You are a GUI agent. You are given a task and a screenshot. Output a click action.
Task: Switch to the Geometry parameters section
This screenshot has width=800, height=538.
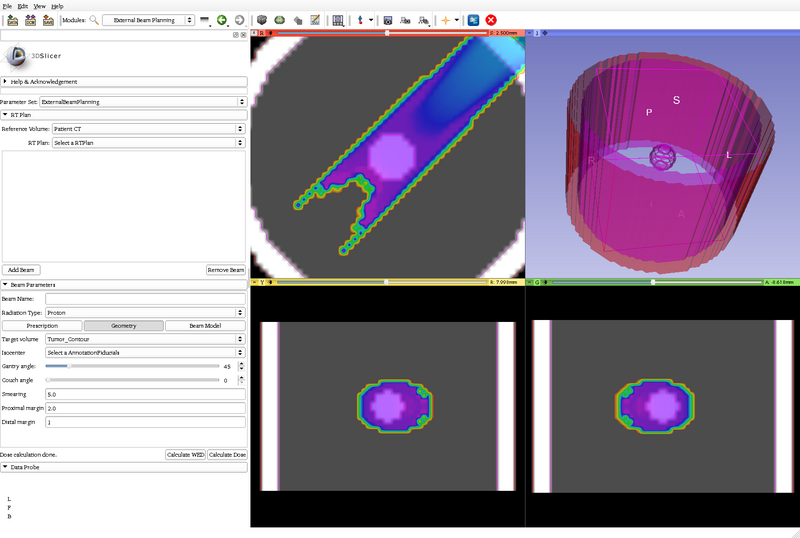point(124,326)
